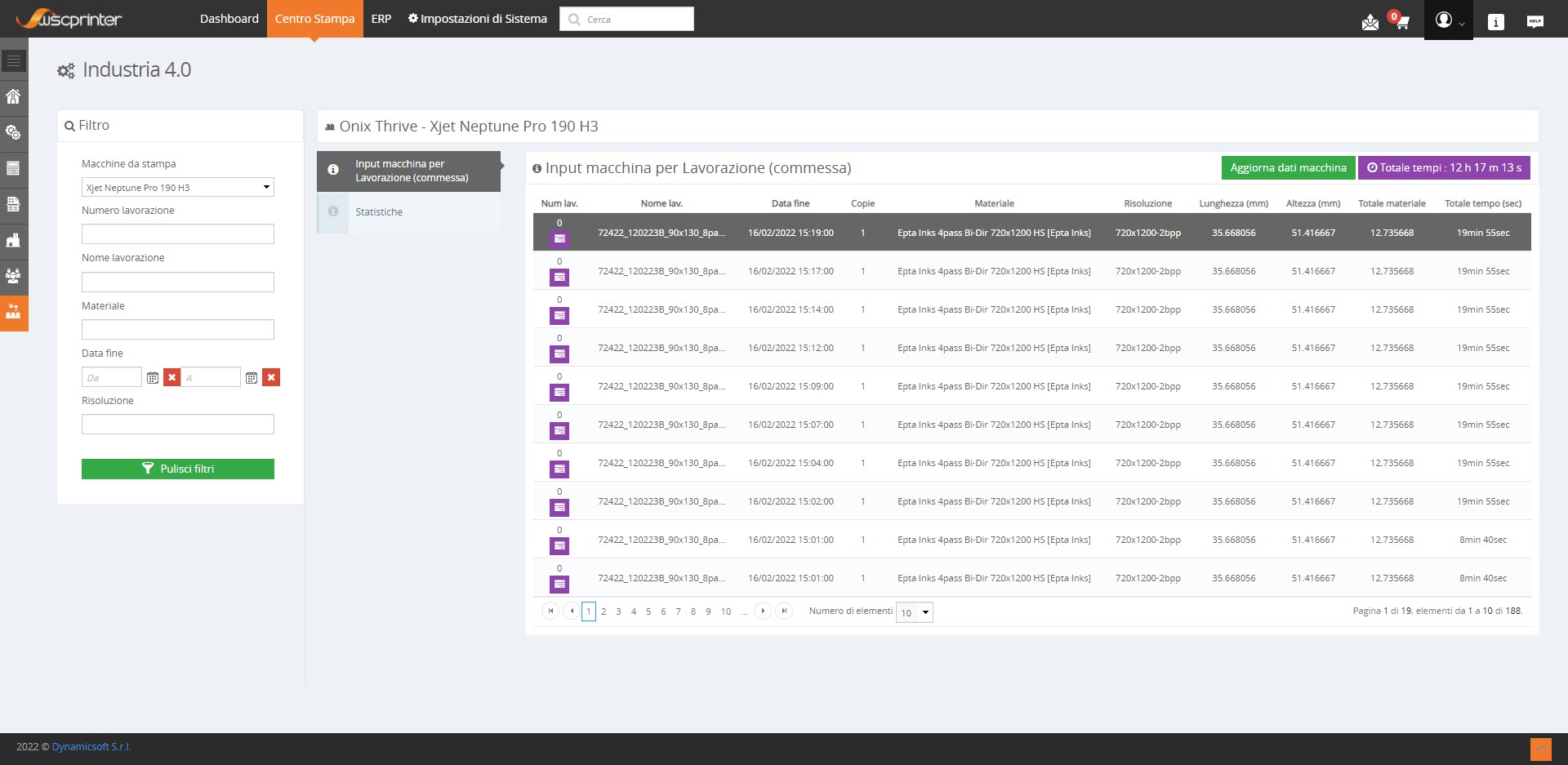Open the home icon in sidebar
Image resolution: width=1568 pixels, height=765 pixels.
(14, 97)
